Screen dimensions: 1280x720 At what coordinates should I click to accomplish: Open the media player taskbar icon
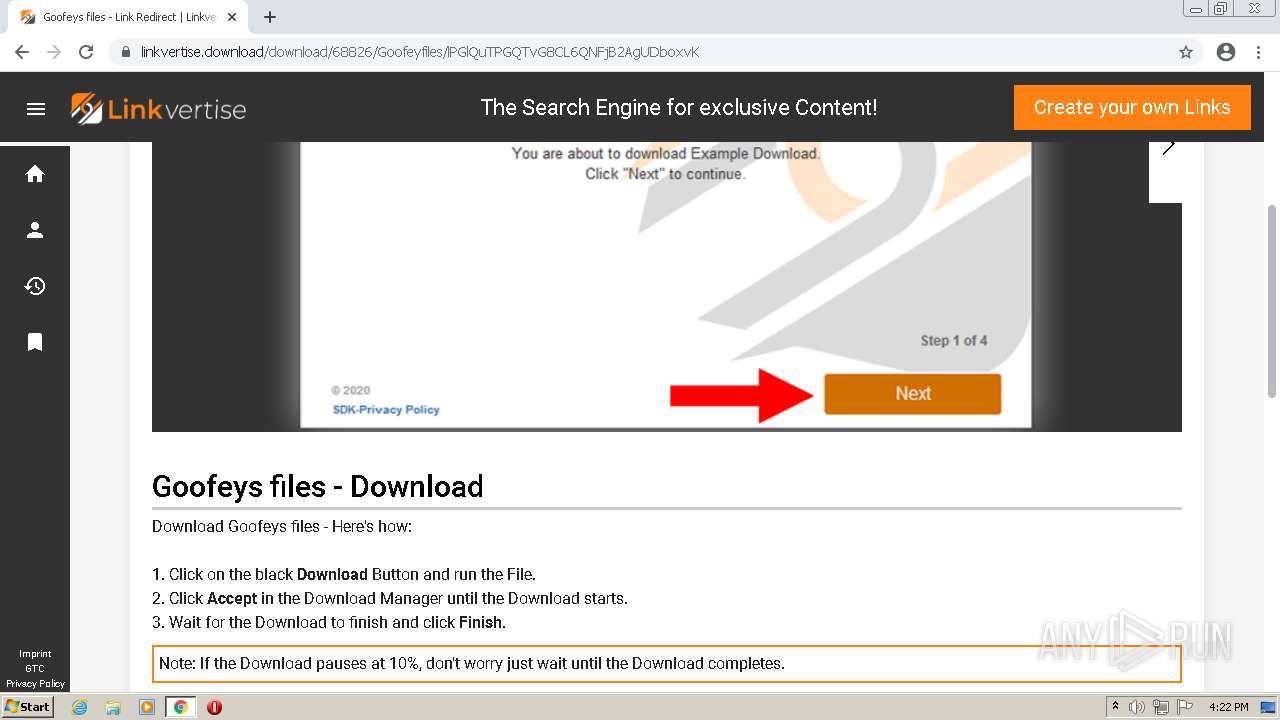click(x=147, y=707)
